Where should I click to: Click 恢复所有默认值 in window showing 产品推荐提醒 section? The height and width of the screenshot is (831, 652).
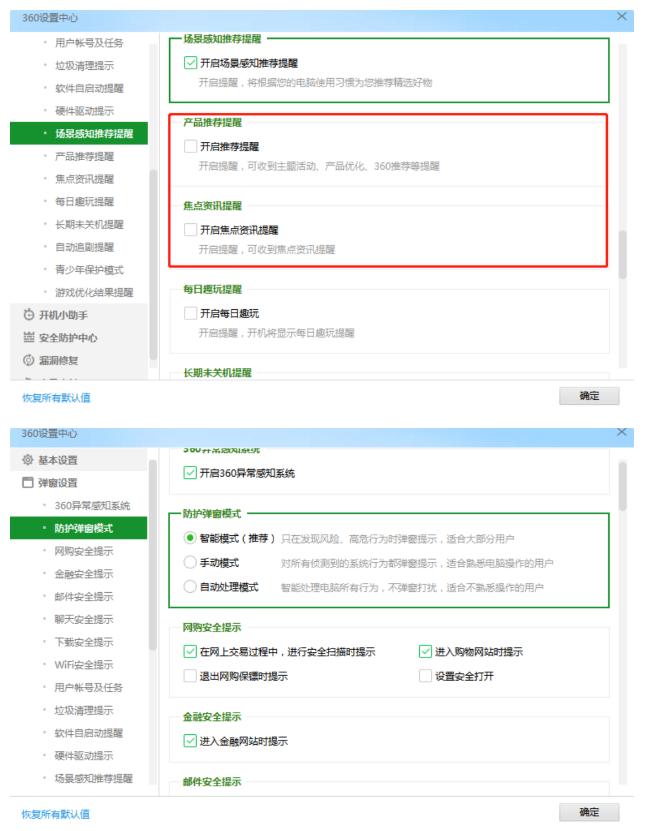[56, 397]
